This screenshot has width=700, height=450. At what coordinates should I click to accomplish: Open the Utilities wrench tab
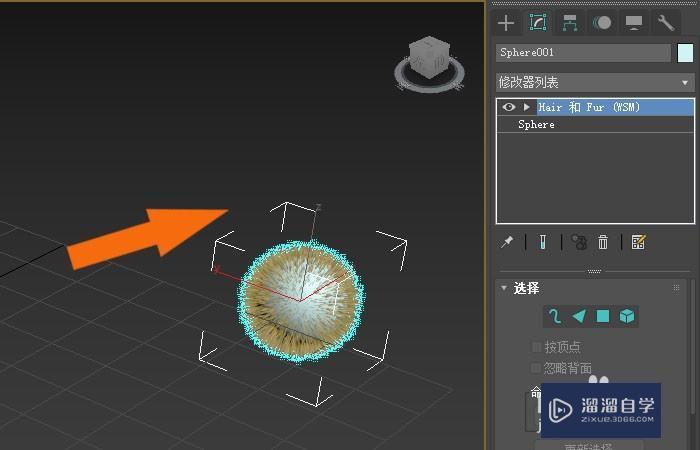click(665, 22)
